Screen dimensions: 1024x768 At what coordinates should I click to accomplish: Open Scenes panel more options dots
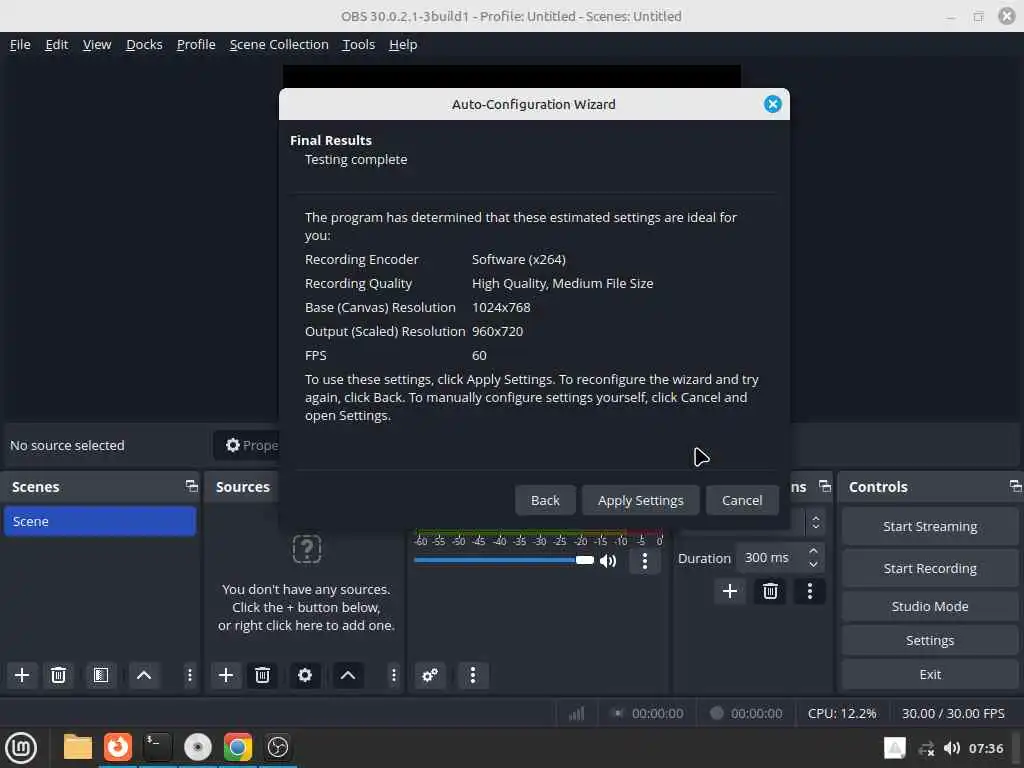tap(189, 675)
